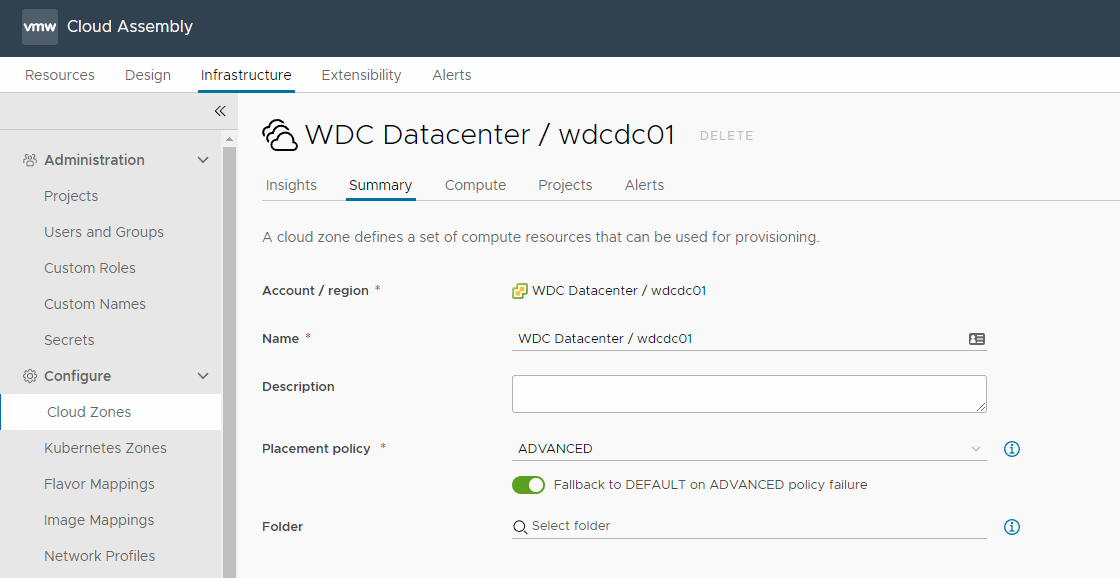
Task: Collapse the sidebar with double-chevron icon
Action: (x=220, y=111)
